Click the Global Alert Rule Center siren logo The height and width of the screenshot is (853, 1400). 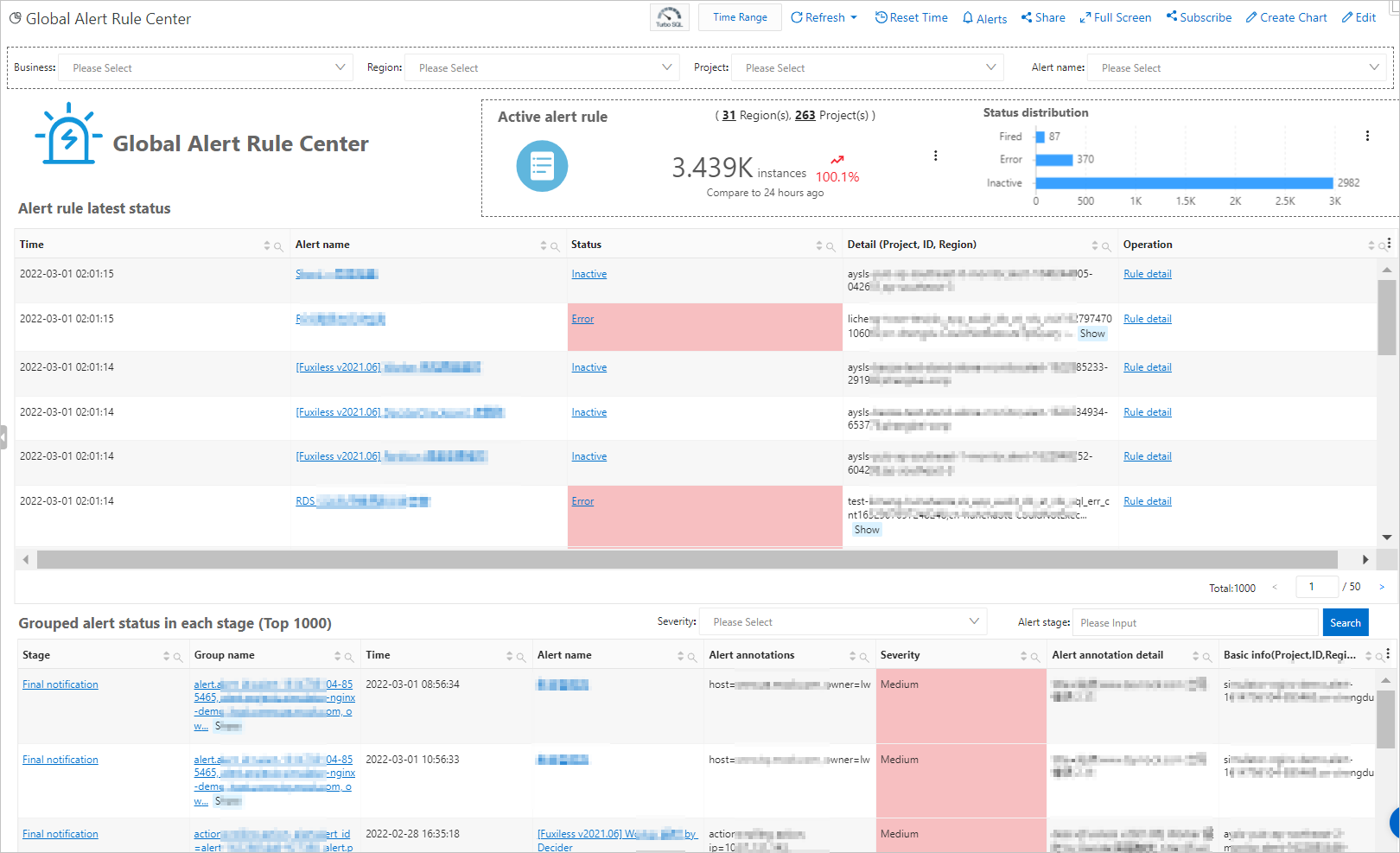(68, 134)
